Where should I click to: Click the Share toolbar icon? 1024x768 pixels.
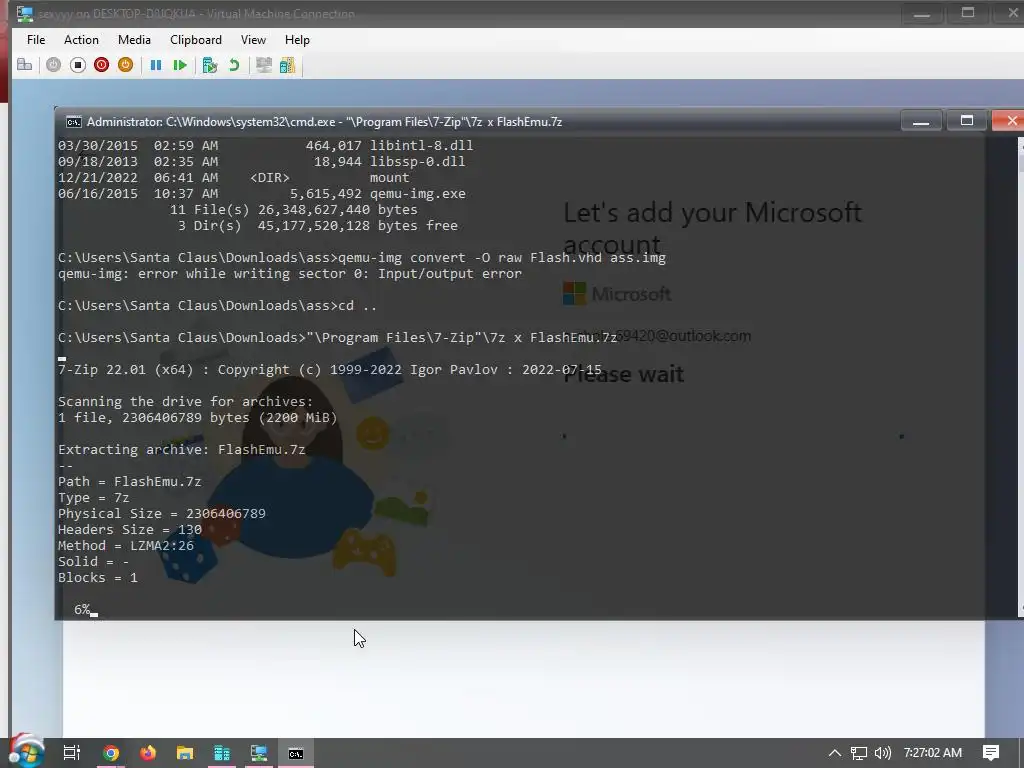point(287,65)
